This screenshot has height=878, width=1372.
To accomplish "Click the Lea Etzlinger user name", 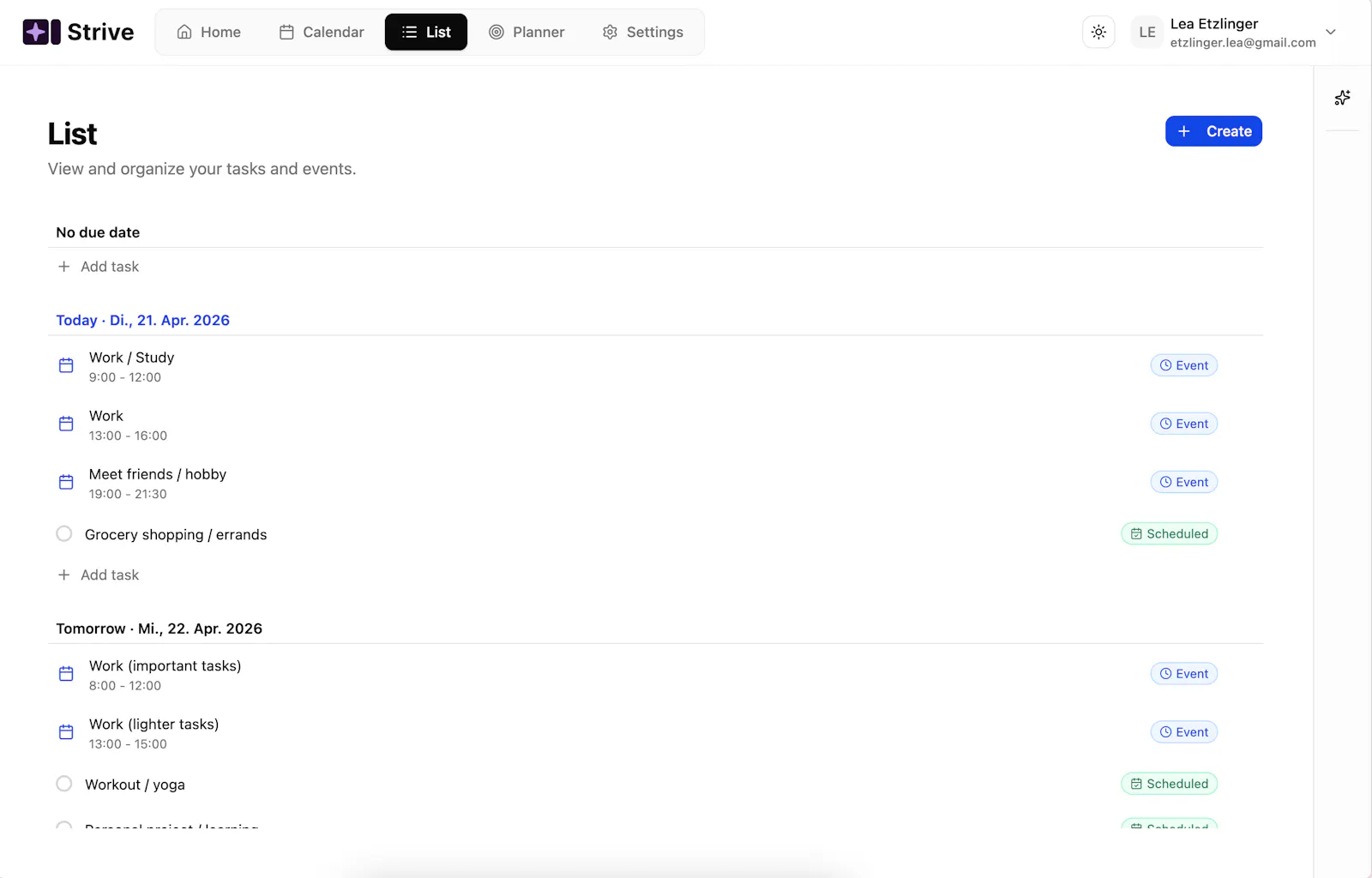I will (x=1214, y=24).
